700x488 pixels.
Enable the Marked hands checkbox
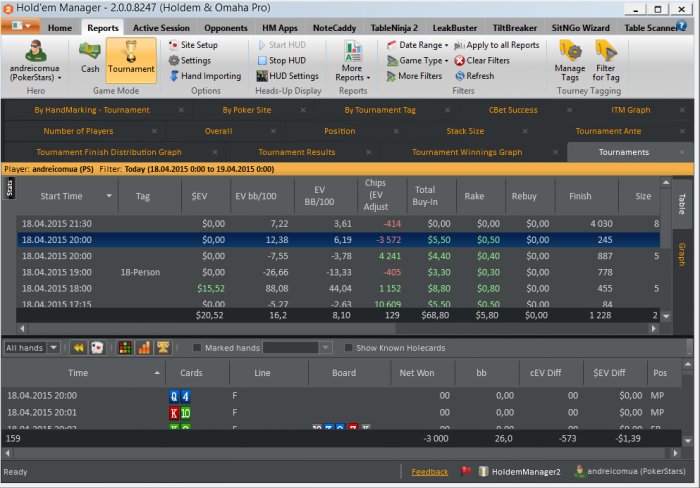196,348
